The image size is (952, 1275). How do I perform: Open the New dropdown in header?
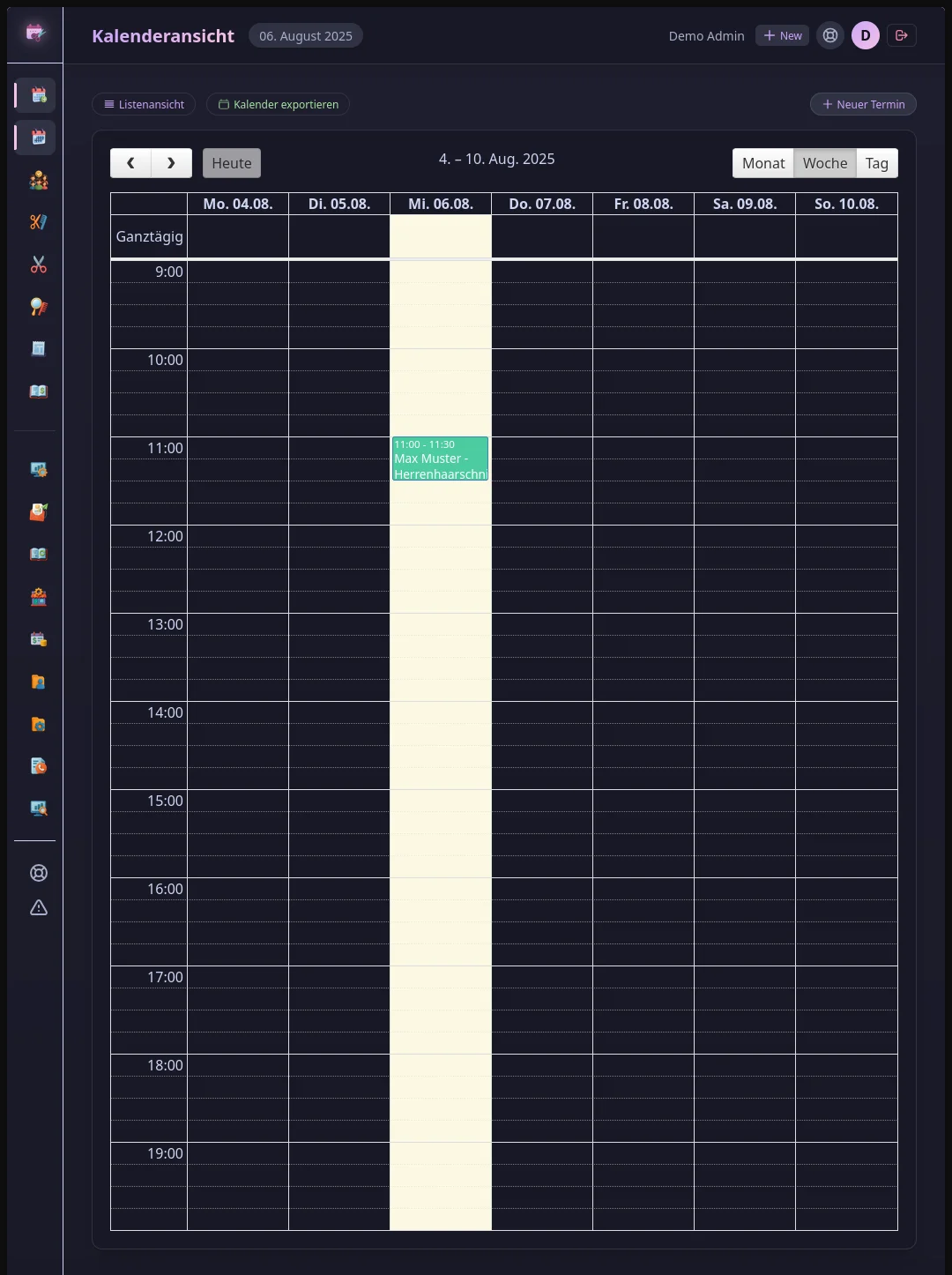(782, 35)
